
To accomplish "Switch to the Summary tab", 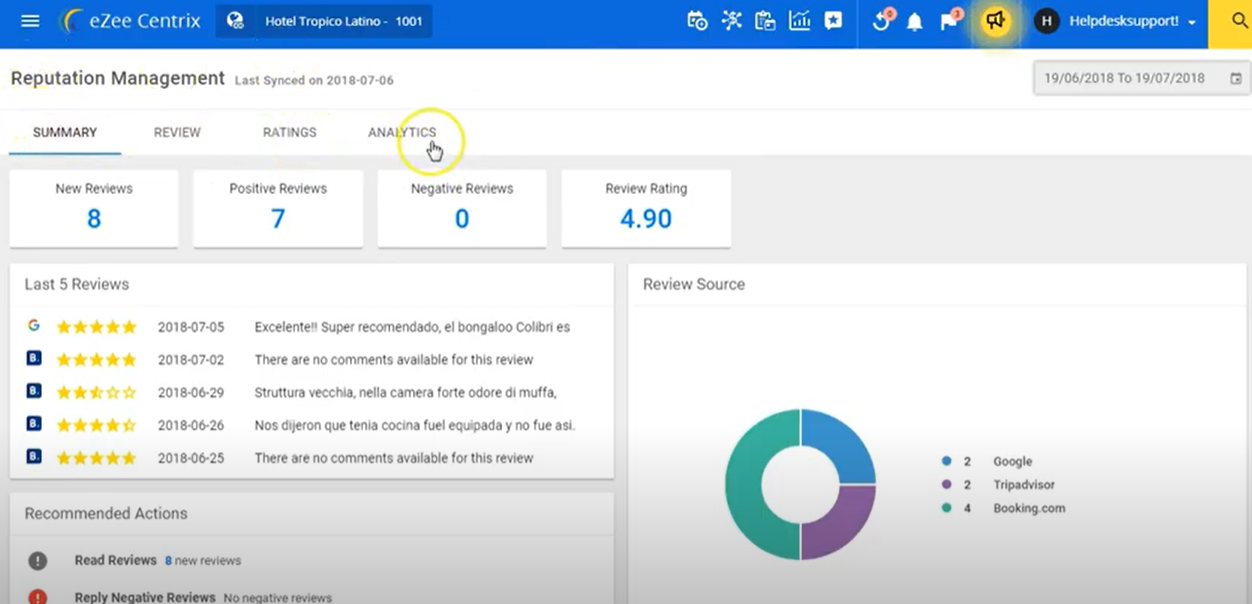I will point(65,132).
